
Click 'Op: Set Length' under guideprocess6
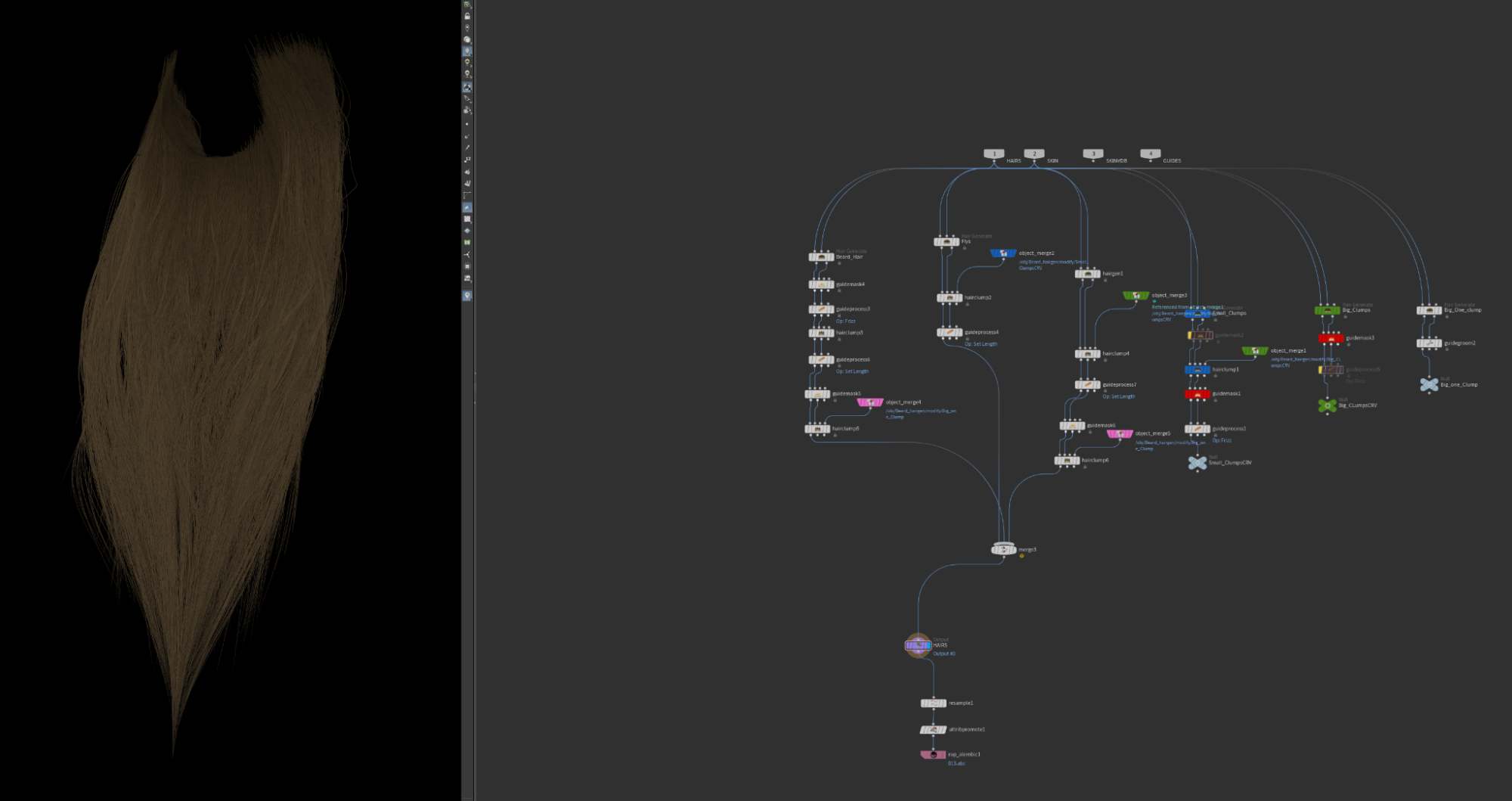(852, 371)
